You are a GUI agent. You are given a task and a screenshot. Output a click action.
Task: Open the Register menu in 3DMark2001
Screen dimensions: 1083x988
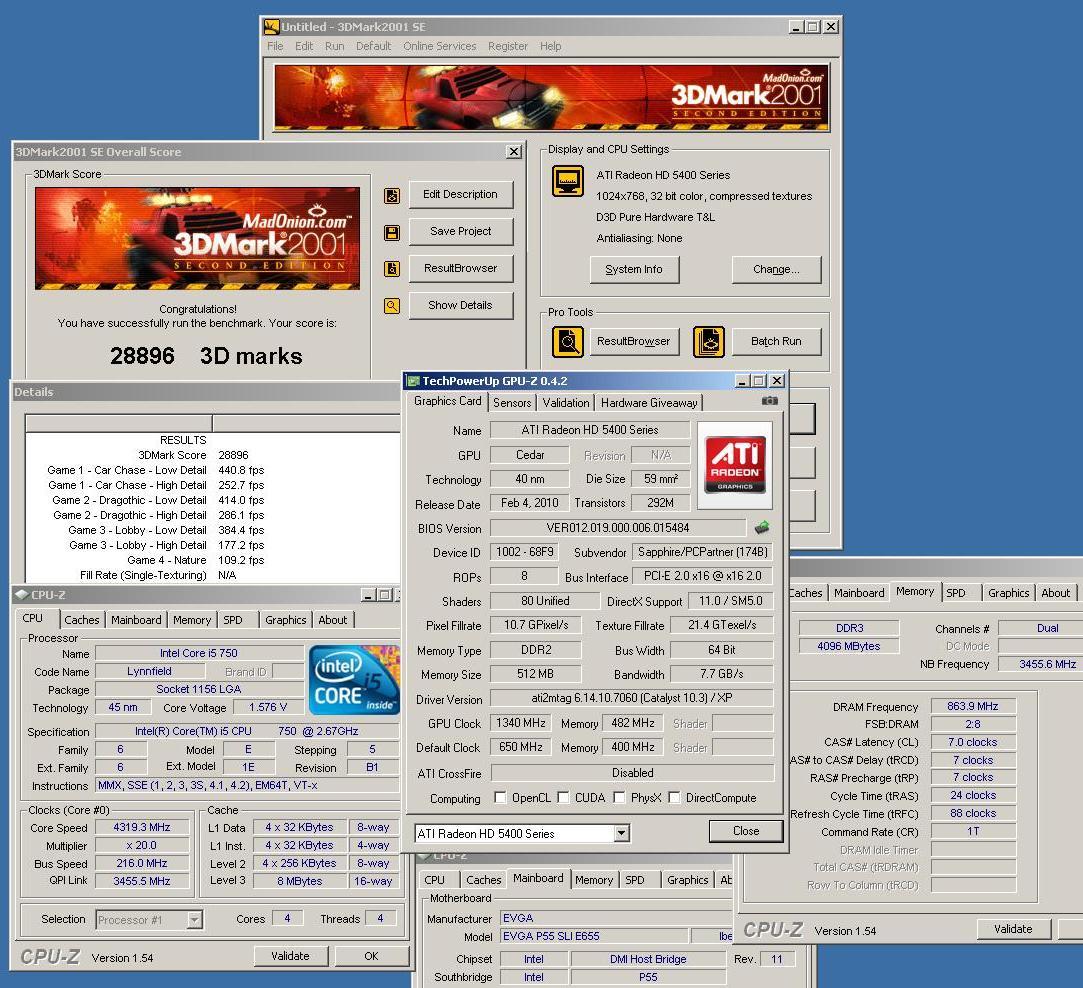[x=508, y=46]
